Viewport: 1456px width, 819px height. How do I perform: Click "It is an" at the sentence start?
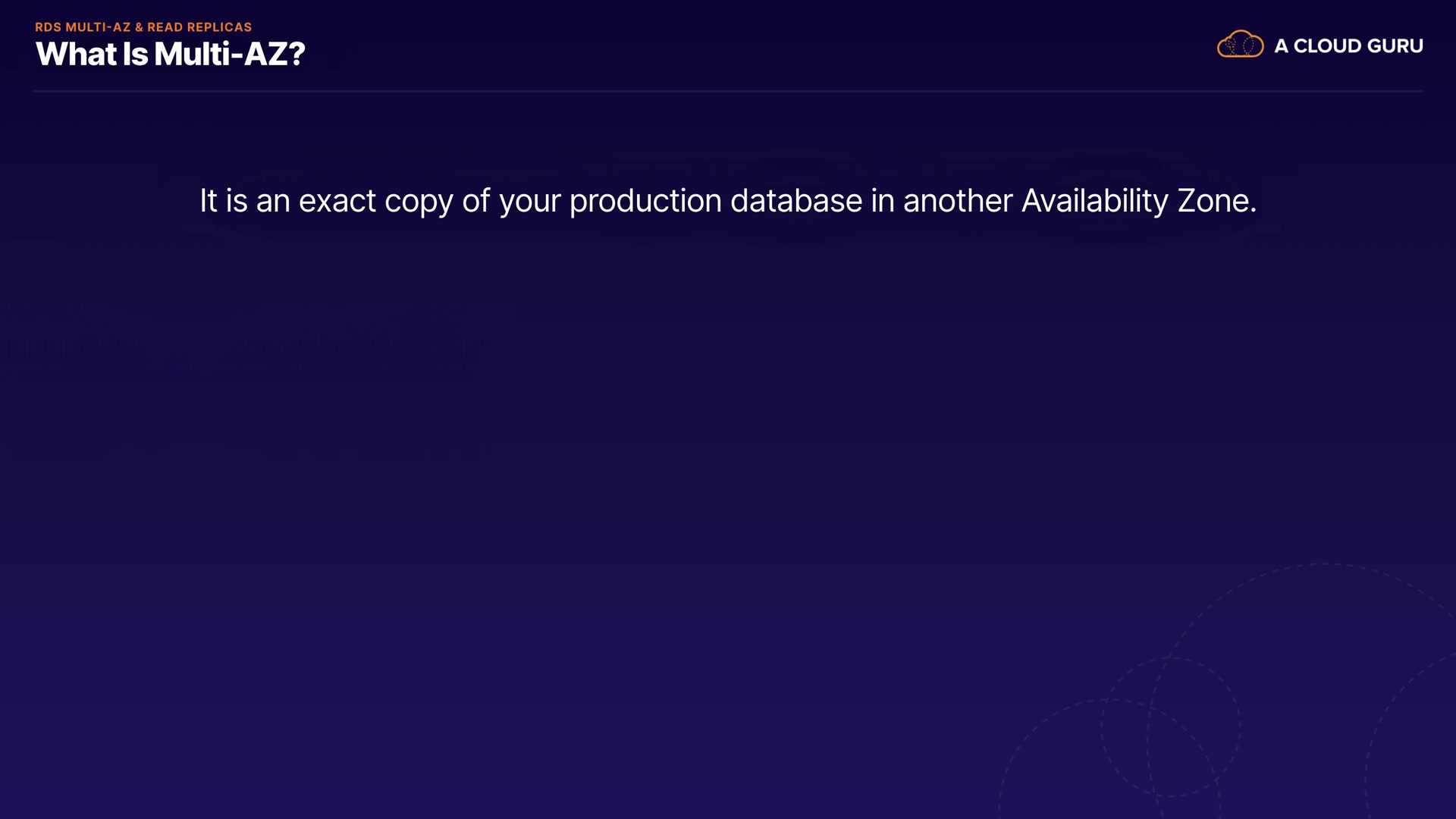(x=244, y=201)
